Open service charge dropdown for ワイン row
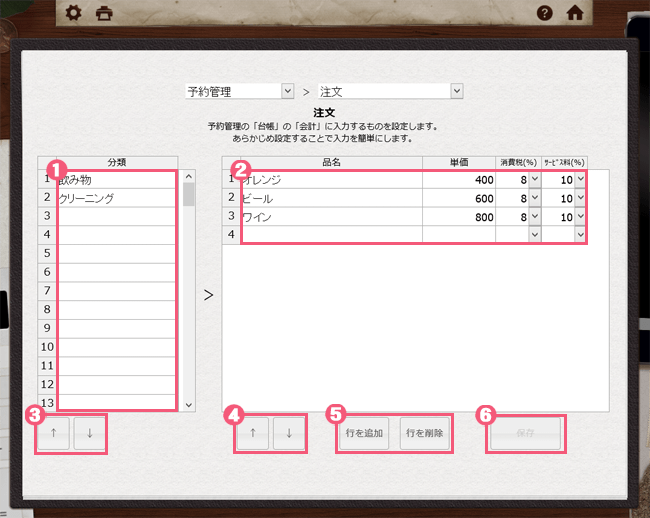The height and width of the screenshot is (518, 650). pyautogui.click(x=580, y=216)
